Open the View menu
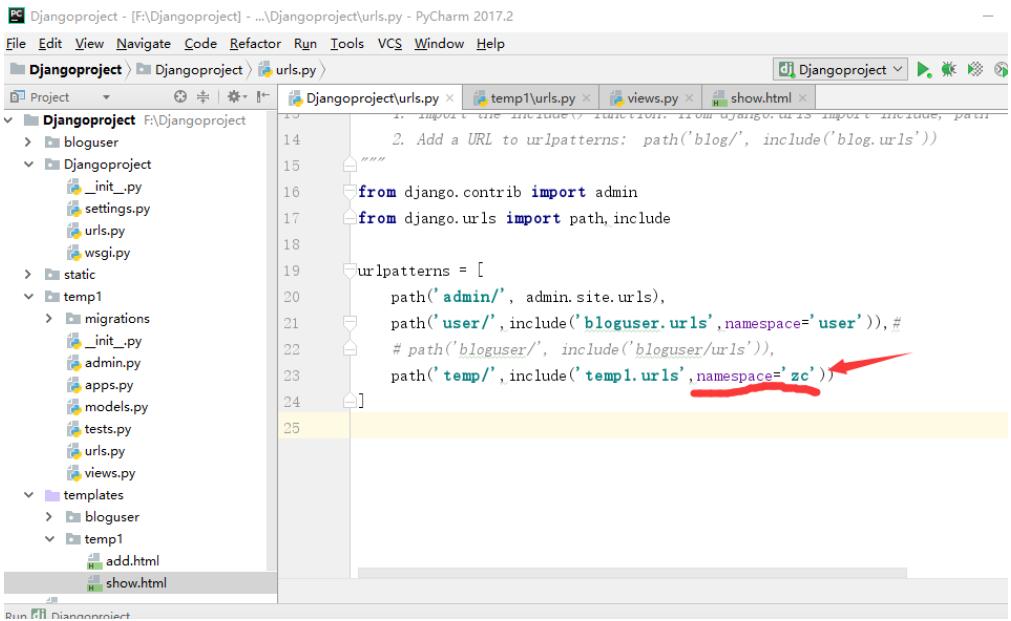 (89, 43)
